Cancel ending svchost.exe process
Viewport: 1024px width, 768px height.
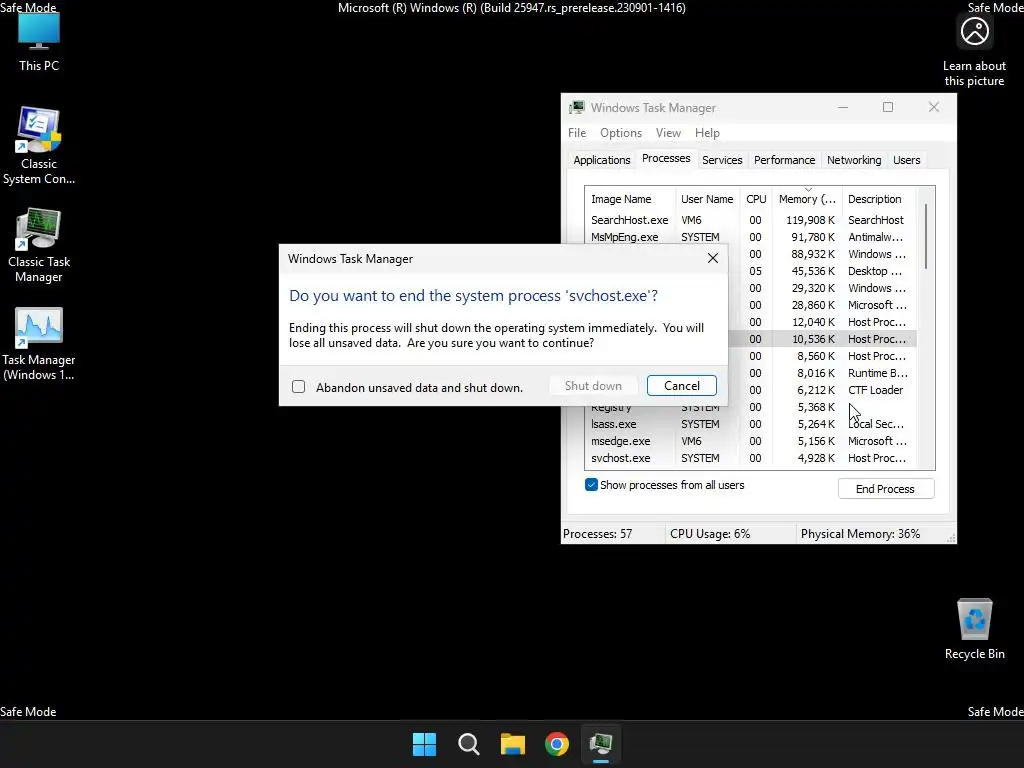(x=682, y=386)
